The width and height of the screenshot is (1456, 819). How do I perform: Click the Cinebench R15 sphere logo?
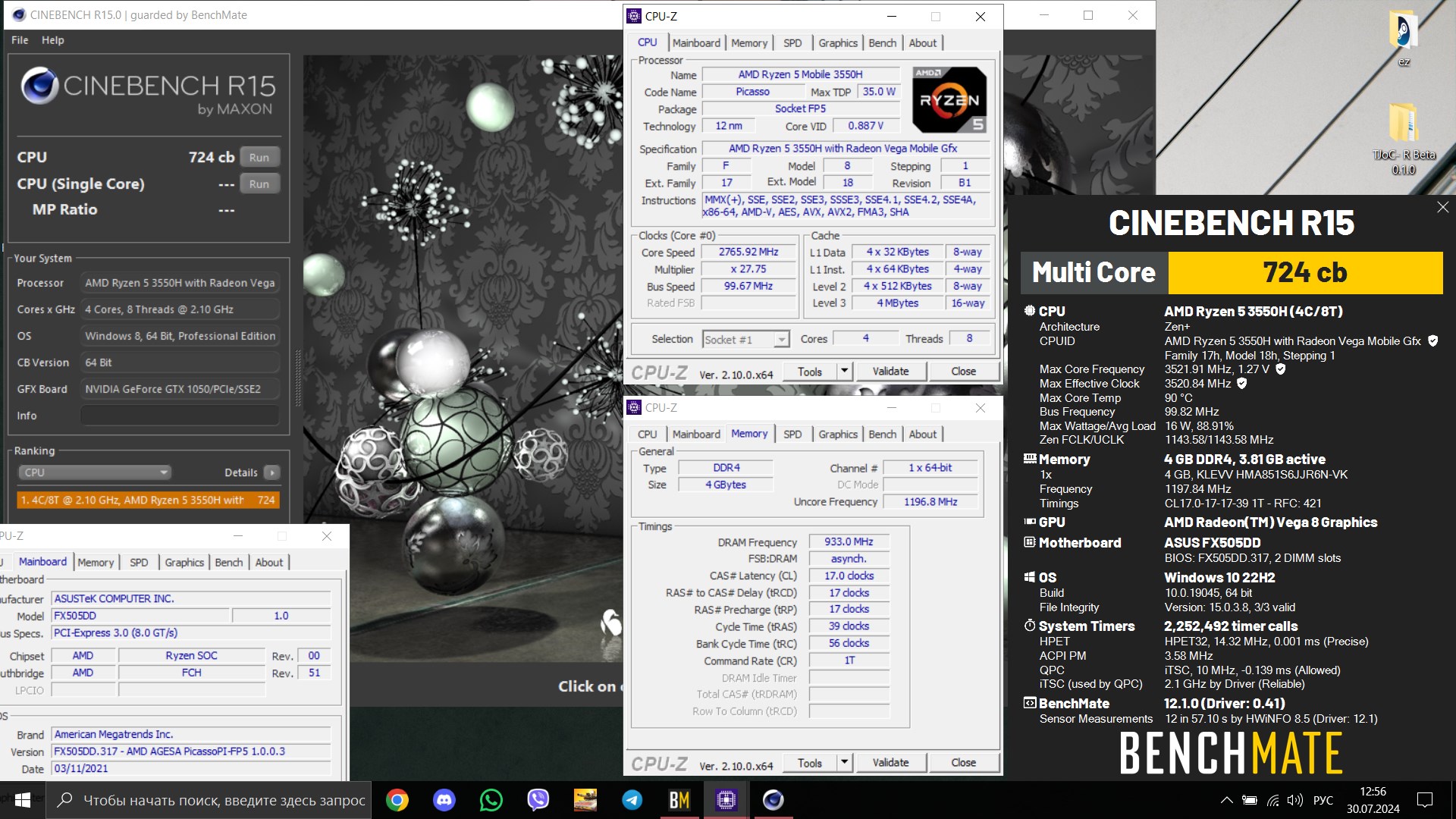pos(39,86)
